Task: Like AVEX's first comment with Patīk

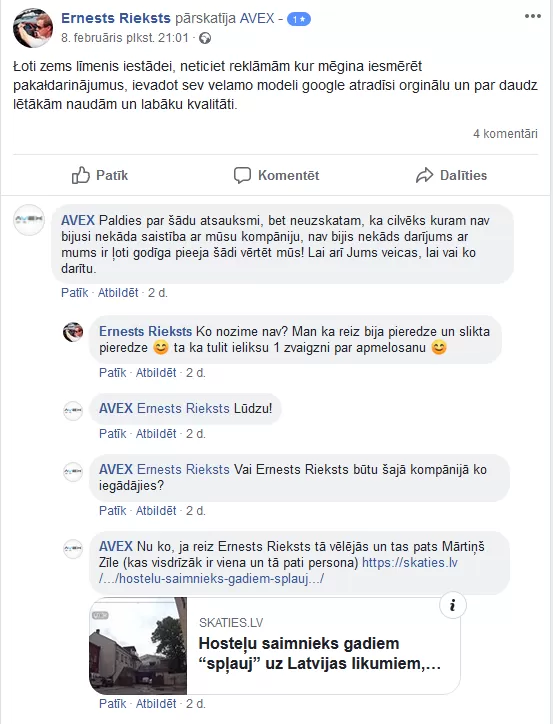Action: (74, 292)
